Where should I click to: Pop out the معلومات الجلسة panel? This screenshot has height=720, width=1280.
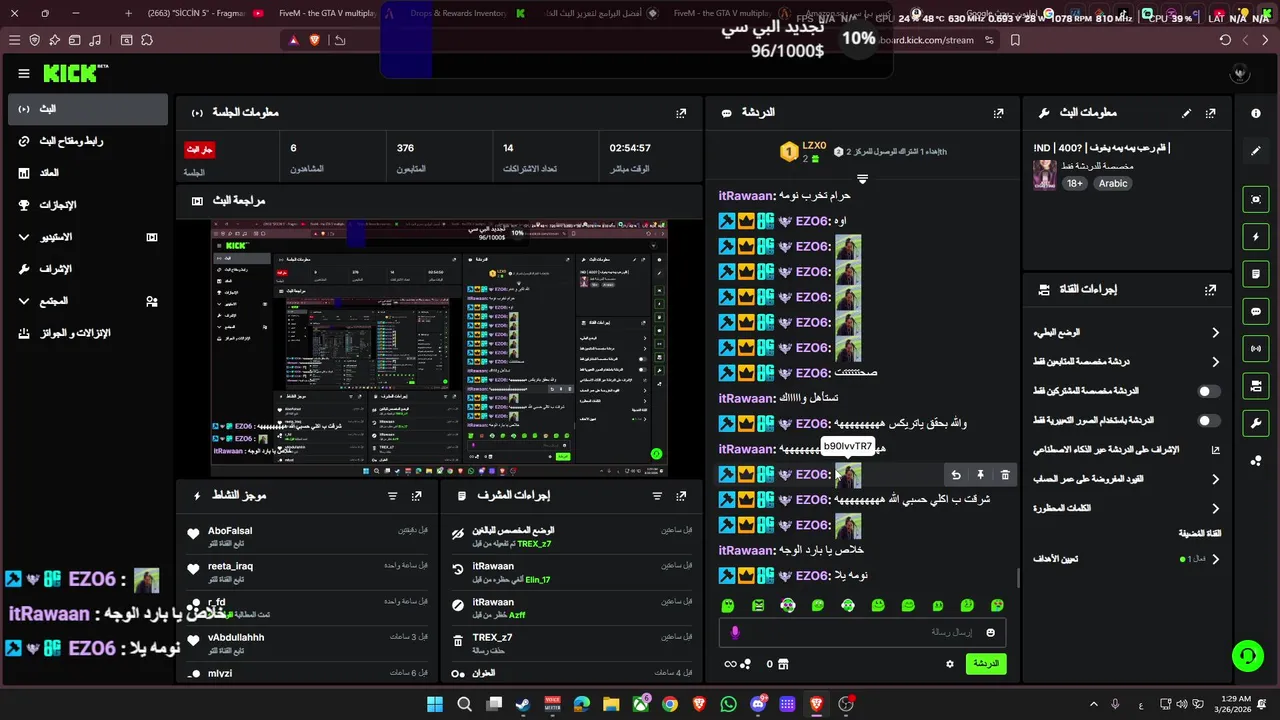point(681,113)
